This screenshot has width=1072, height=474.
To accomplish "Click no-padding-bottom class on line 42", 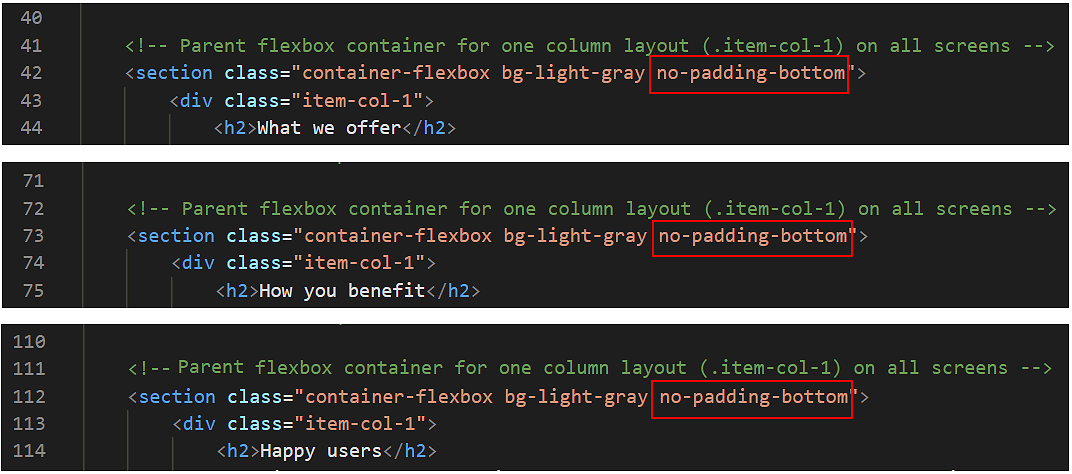I will click(x=750, y=73).
